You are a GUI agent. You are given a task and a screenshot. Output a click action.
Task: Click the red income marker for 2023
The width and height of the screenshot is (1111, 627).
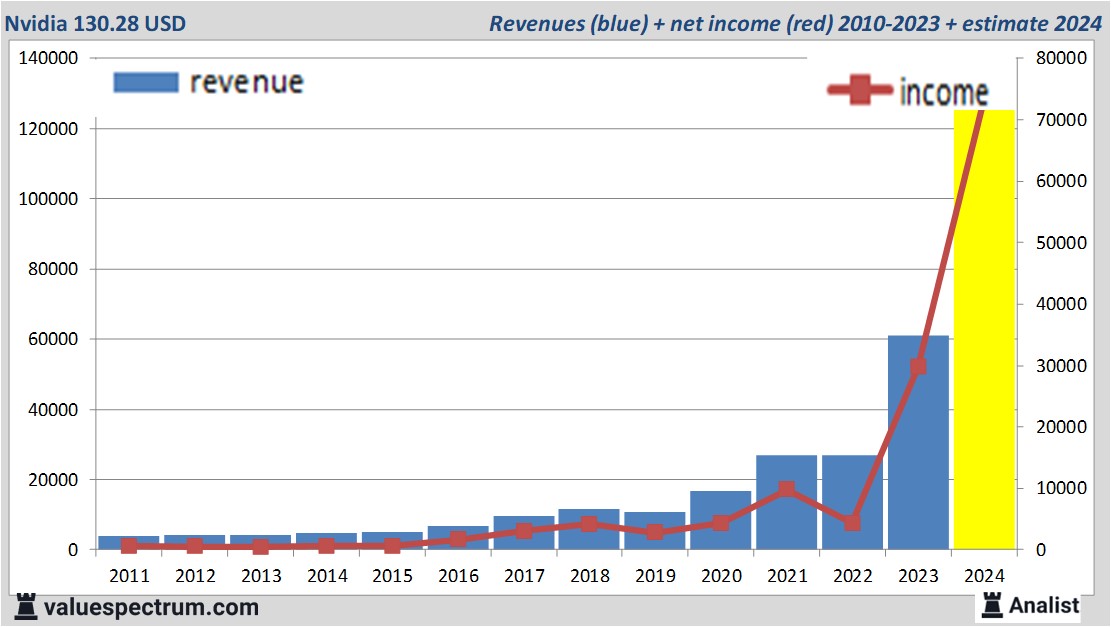click(x=918, y=367)
